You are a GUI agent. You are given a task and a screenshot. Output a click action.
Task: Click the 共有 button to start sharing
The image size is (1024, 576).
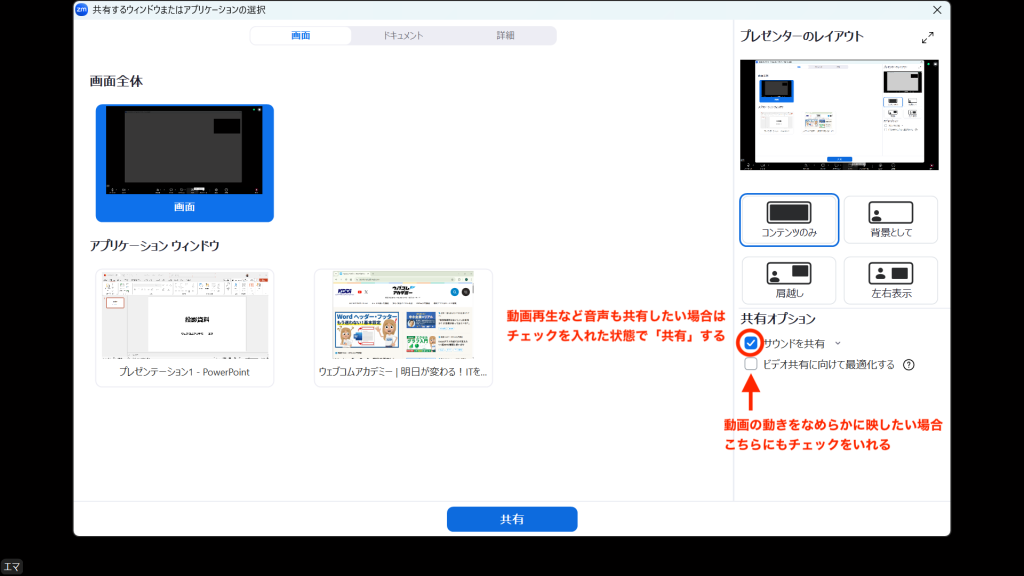point(512,519)
